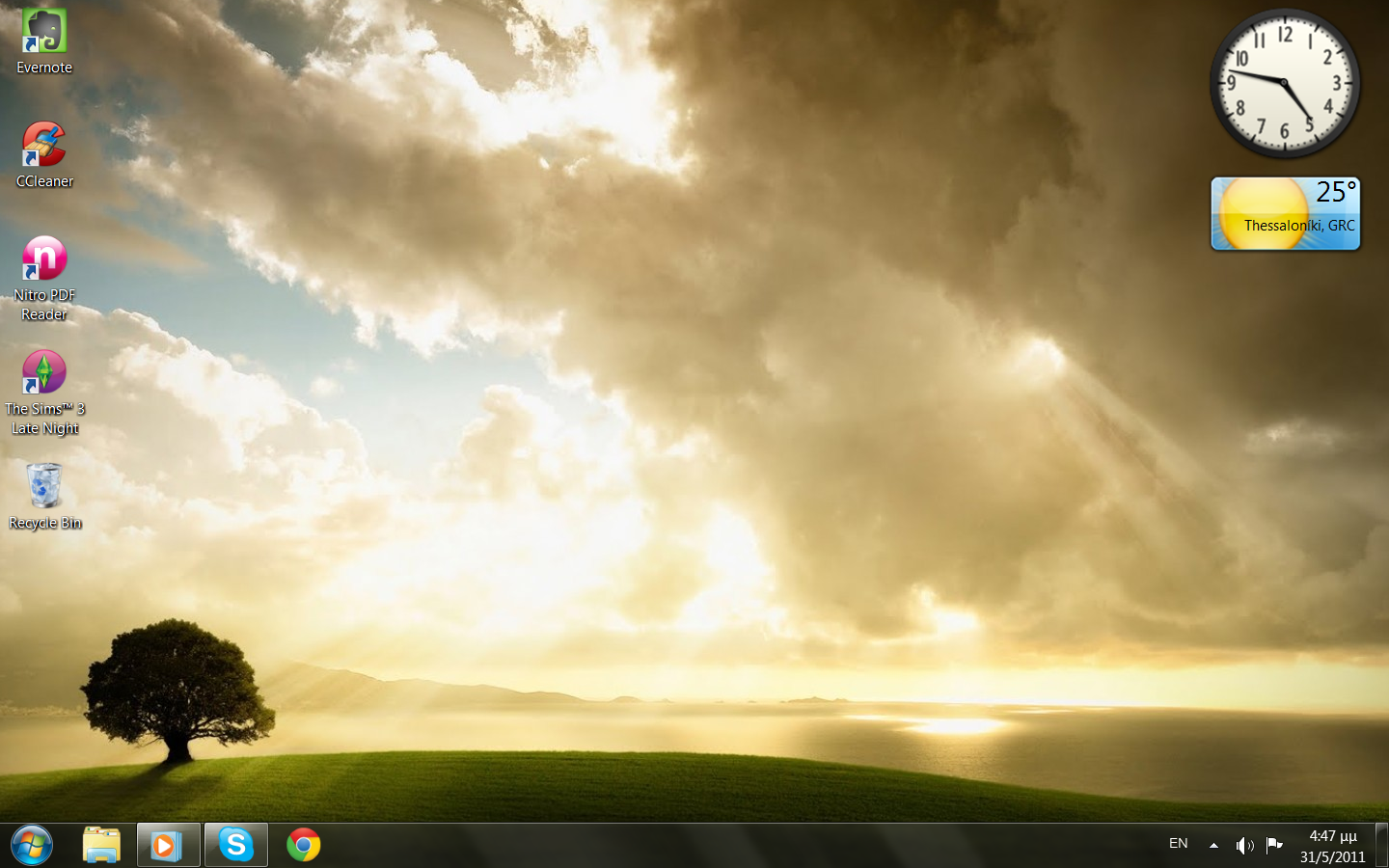
Task: Show hidden system tray icons
Action: click(1213, 845)
